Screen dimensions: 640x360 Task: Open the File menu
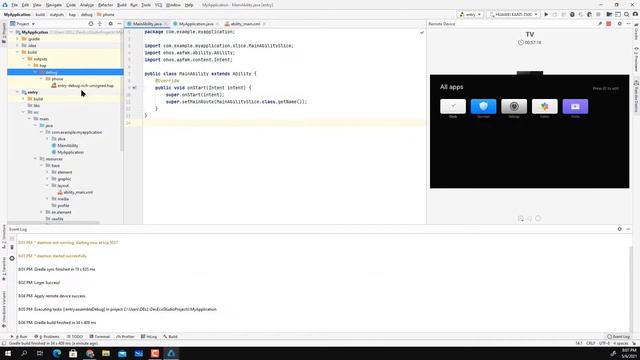[x=14, y=5]
